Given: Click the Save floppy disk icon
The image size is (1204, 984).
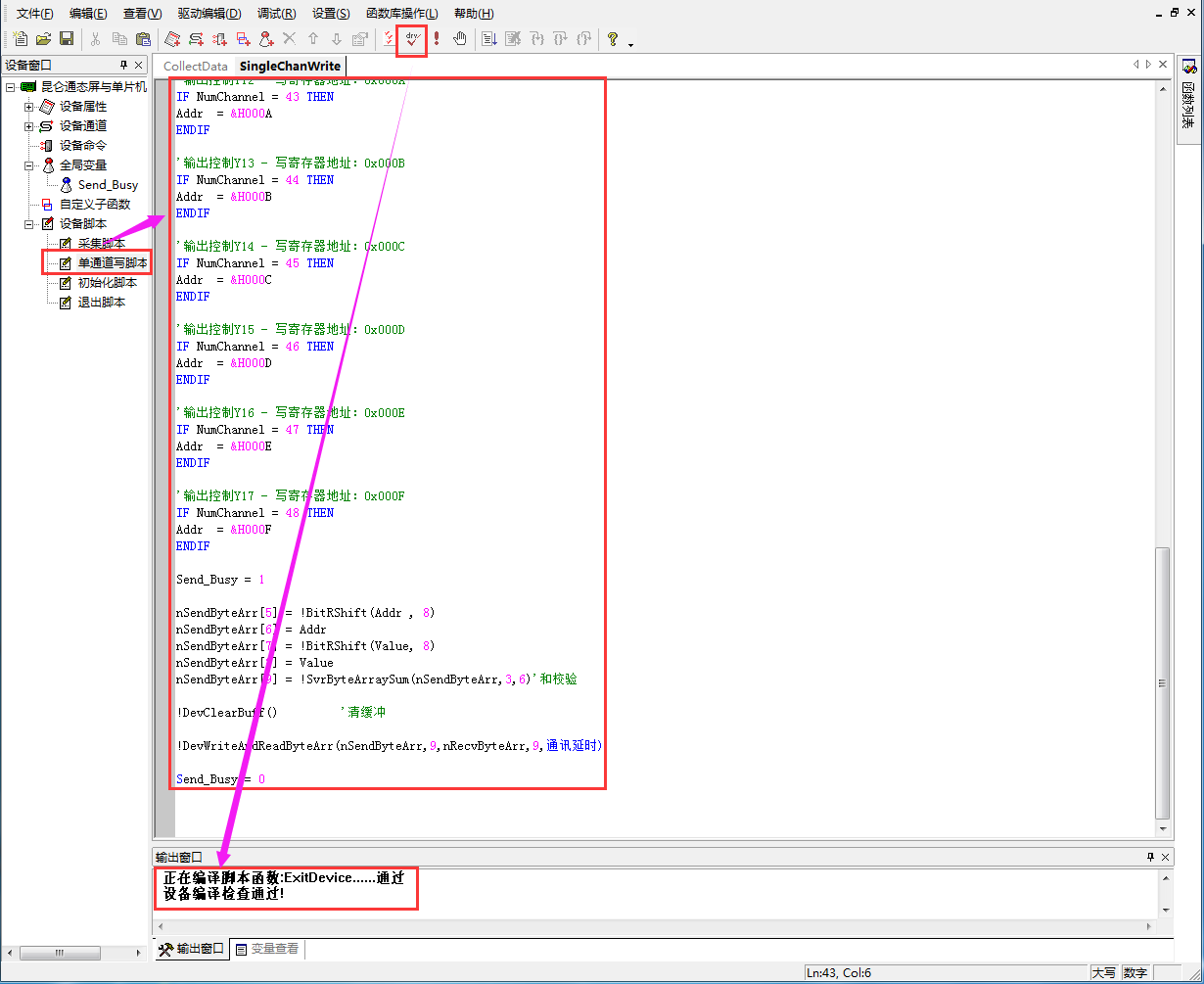Looking at the screenshot, I should tap(67, 39).
